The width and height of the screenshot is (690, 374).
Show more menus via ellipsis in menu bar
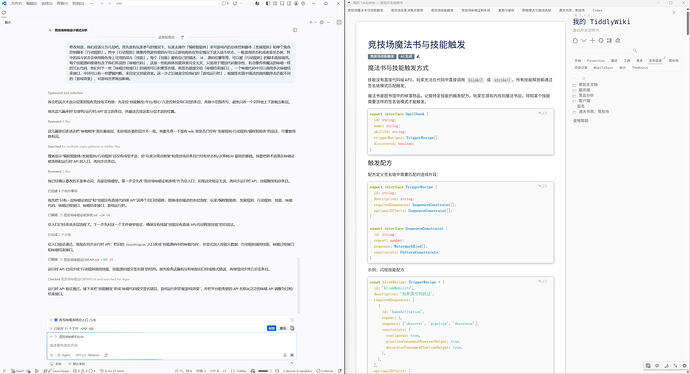coord(92,4)
